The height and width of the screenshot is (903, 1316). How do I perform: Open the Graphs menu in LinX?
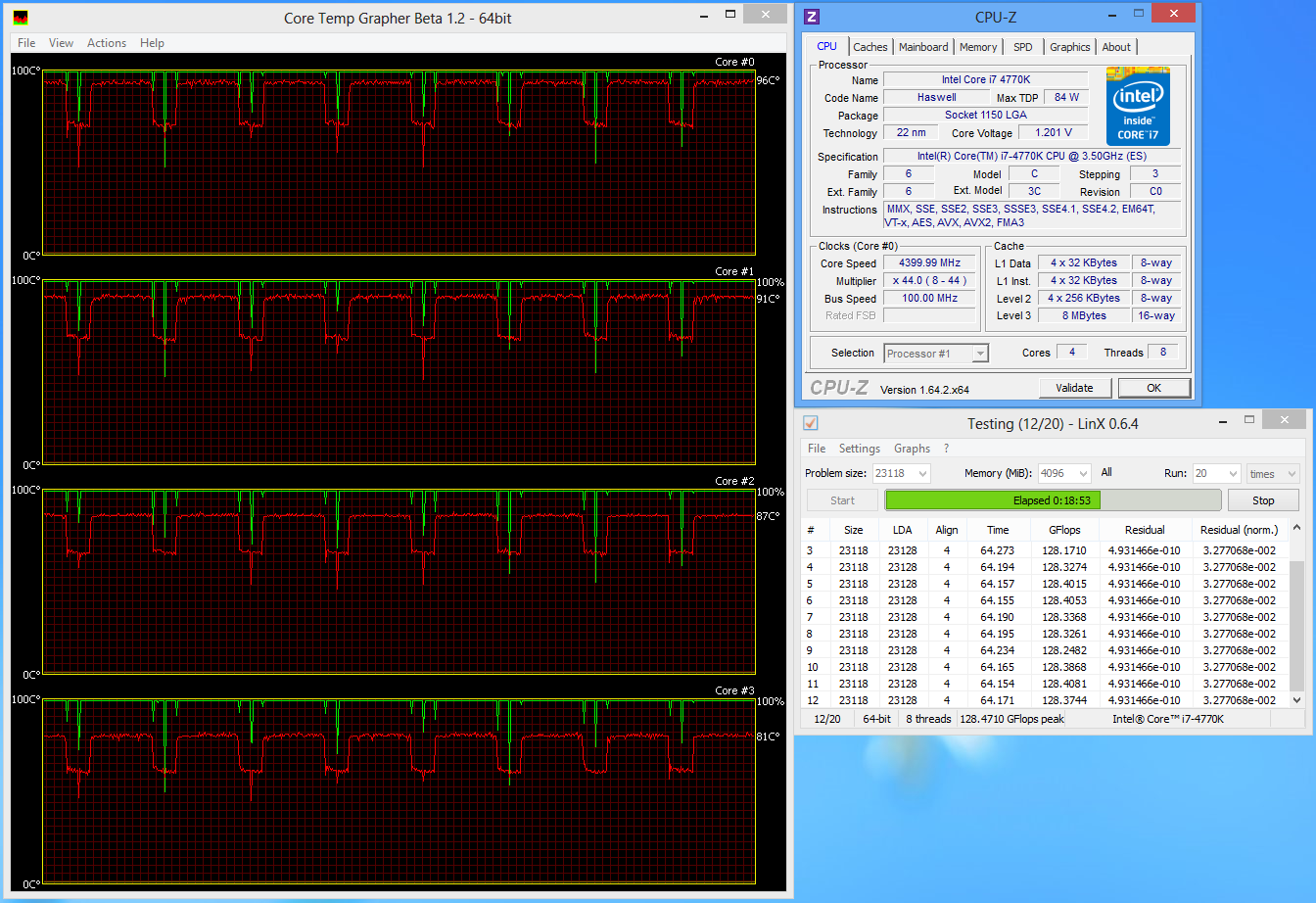click(x=912, y=449)
